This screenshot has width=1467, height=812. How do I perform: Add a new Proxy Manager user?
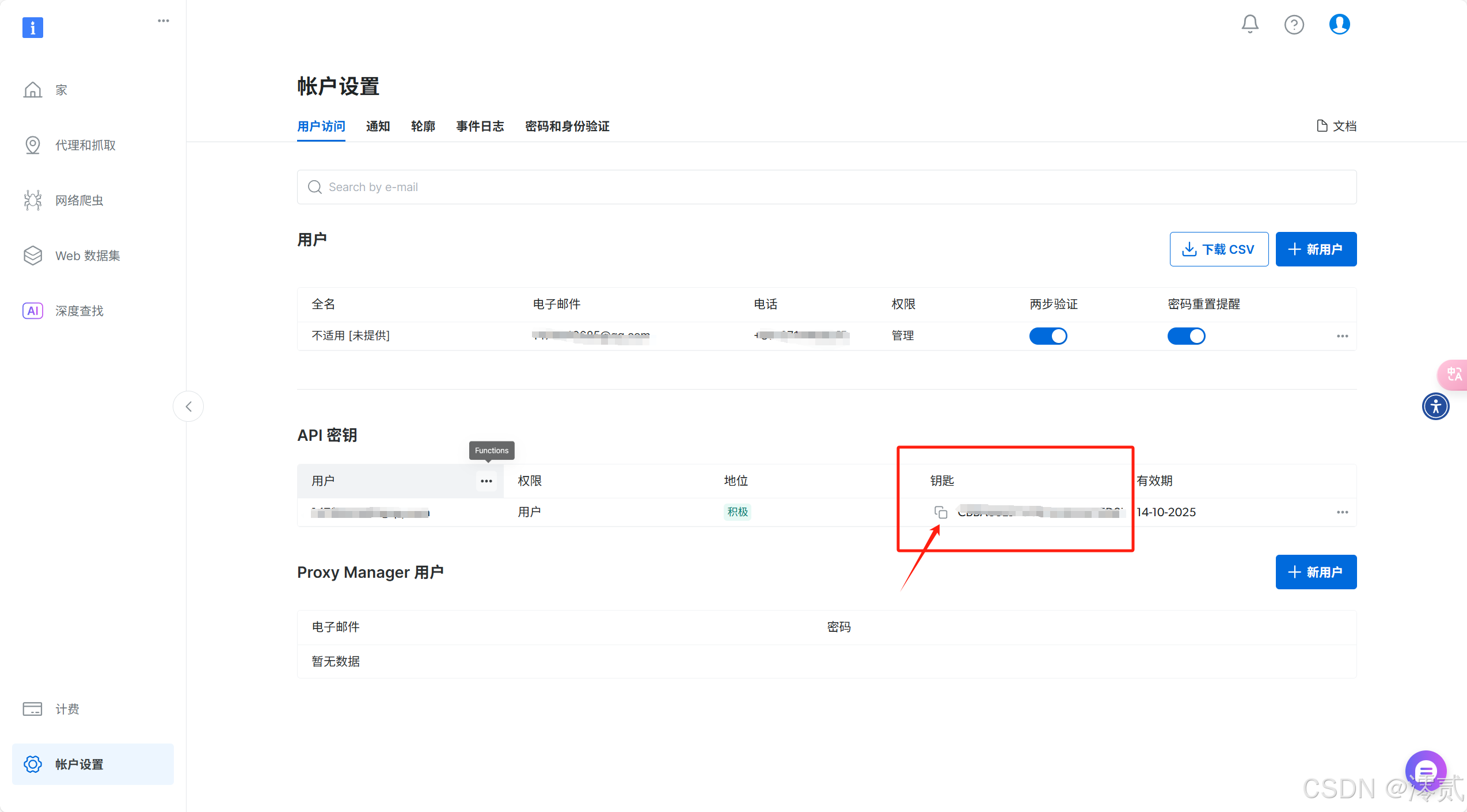point(1316,572)
